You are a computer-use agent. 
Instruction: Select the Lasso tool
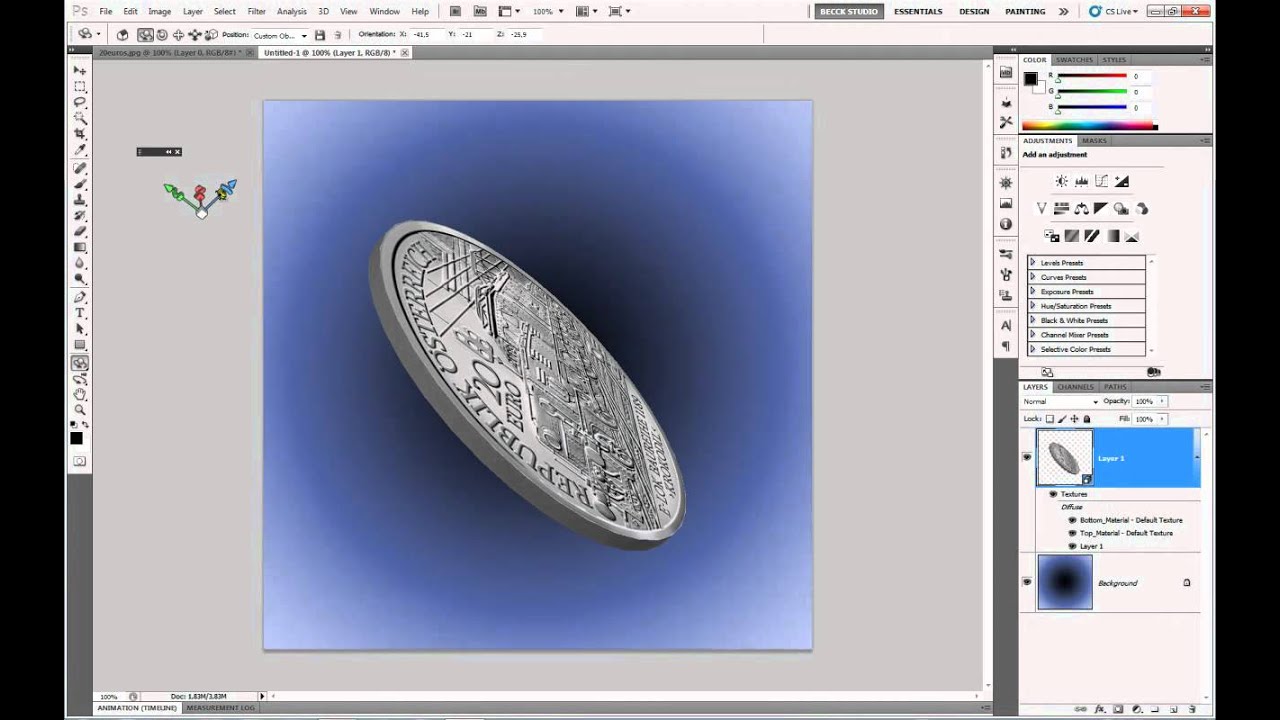click(x=80, y=102)
